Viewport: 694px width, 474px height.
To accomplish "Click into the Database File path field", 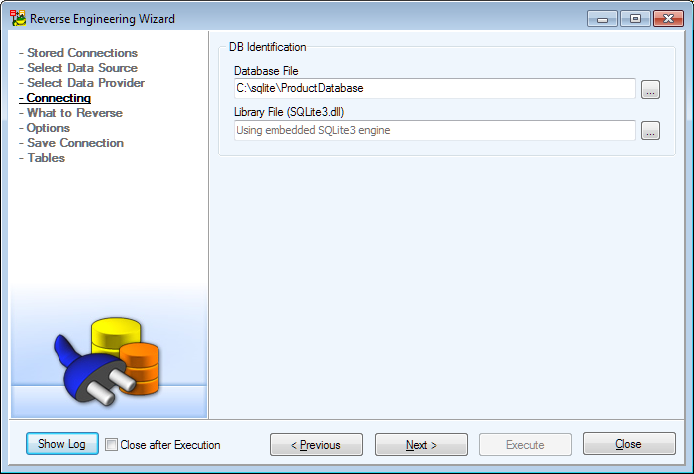I will tap(435, 89).
